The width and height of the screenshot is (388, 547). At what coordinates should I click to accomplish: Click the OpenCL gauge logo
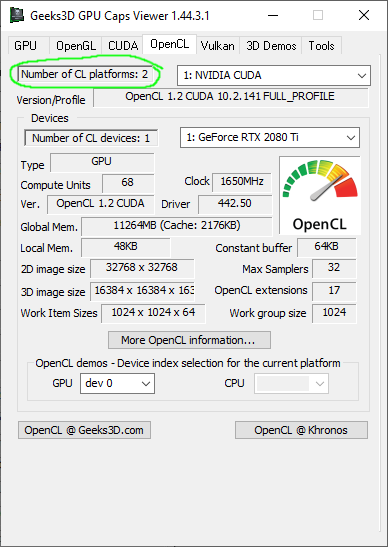[320, 195]
